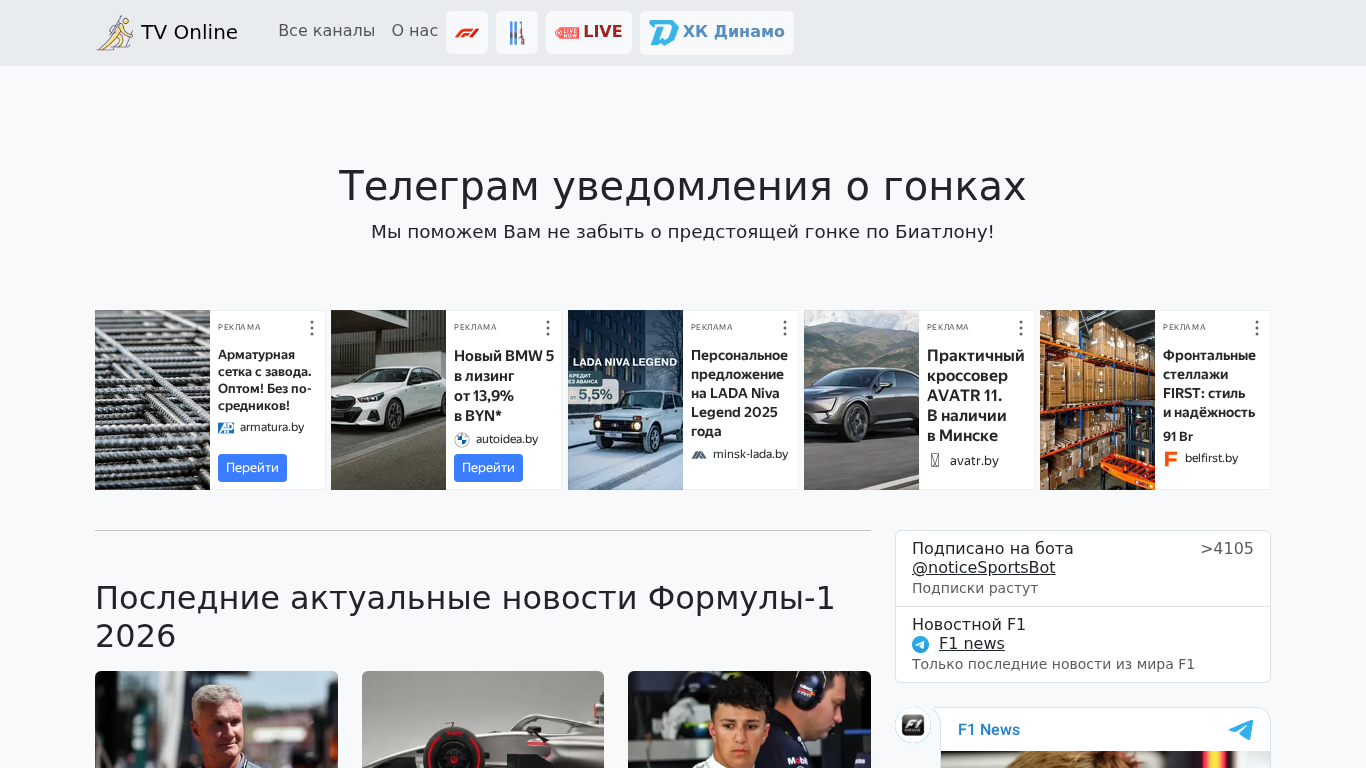The image size is (1366, 768).
Task: Click the BMW logo next to autoidea.by
Action: (462, 440)
